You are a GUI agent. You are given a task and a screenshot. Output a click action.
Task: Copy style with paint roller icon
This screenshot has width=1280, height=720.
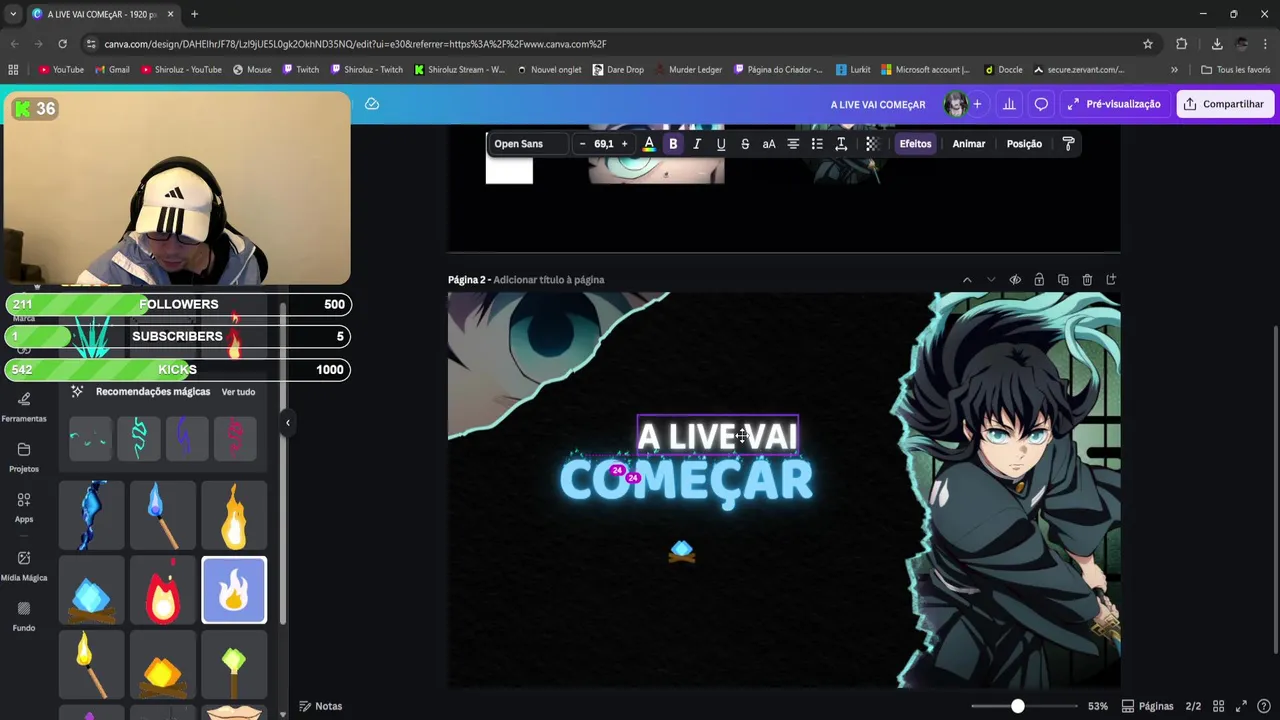tap(1069, 144)
